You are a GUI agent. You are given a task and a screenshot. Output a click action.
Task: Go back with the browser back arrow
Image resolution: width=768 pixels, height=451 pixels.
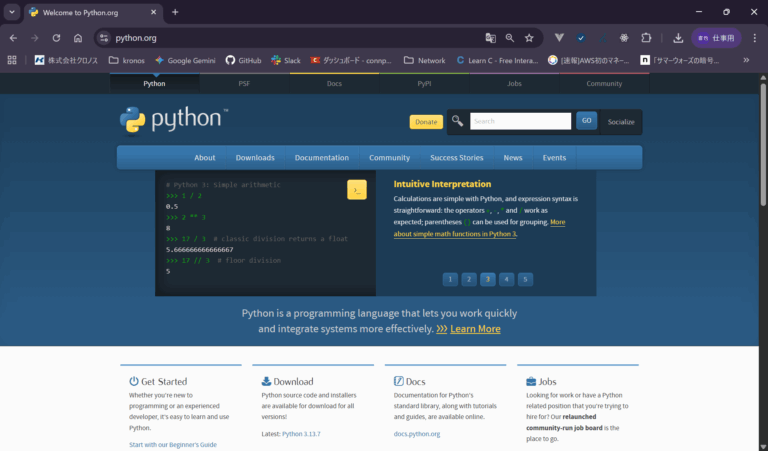tap(13, 38)
